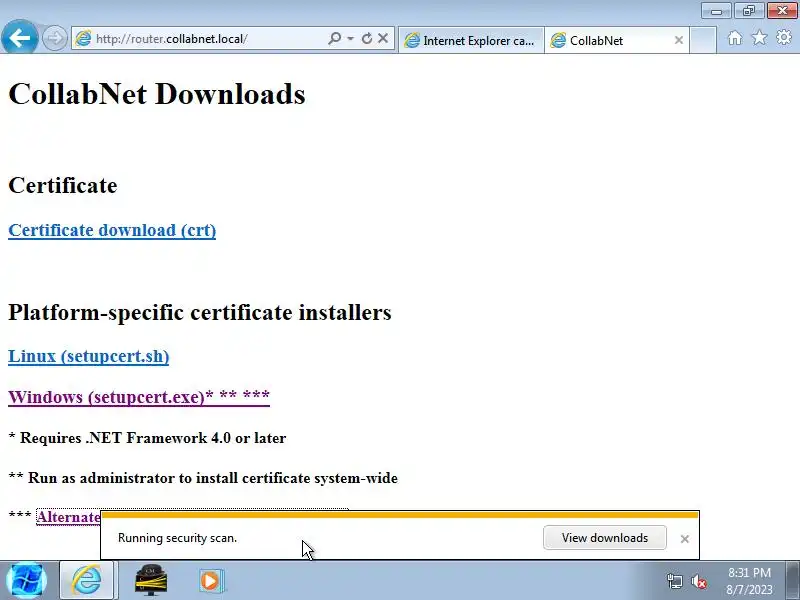Click the page icon in the address bar
The image size is (800, 600).
83,38
